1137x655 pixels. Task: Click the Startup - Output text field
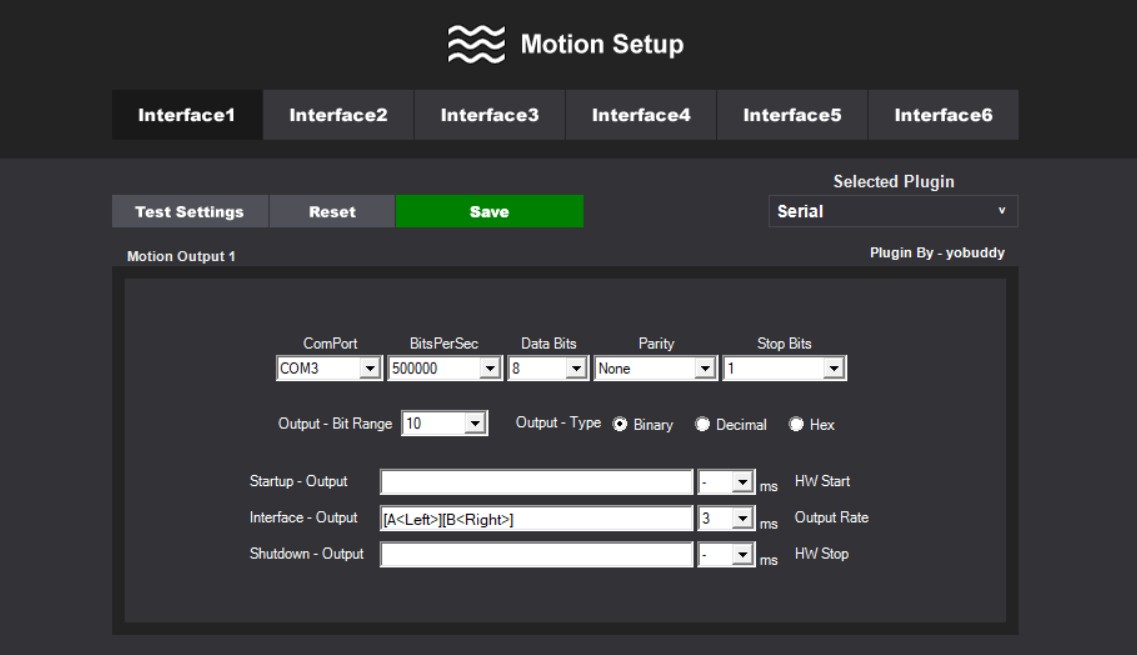[536, 483]
